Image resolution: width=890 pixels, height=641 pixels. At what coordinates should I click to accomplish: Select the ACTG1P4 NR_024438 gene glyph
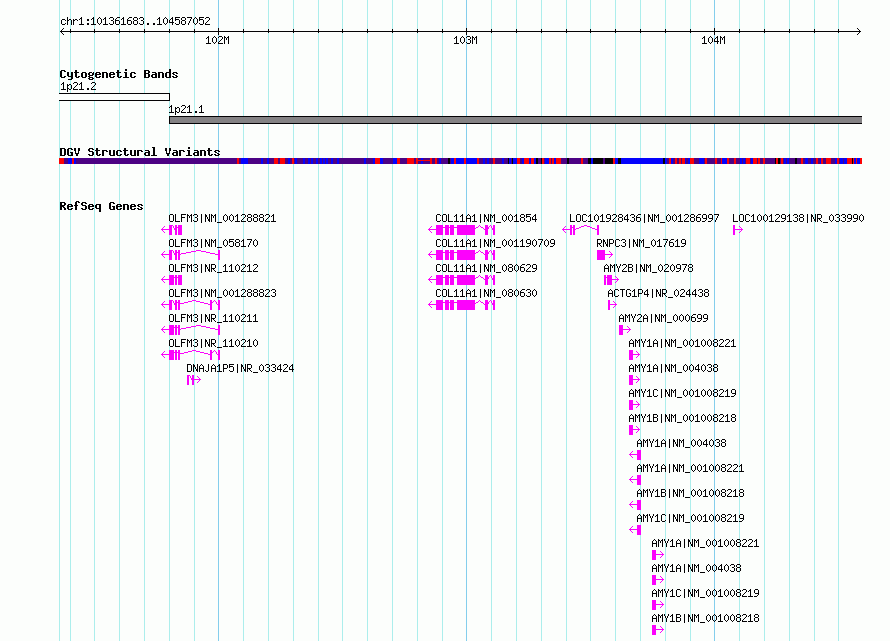pyautogui.click(x=612, y=305)
